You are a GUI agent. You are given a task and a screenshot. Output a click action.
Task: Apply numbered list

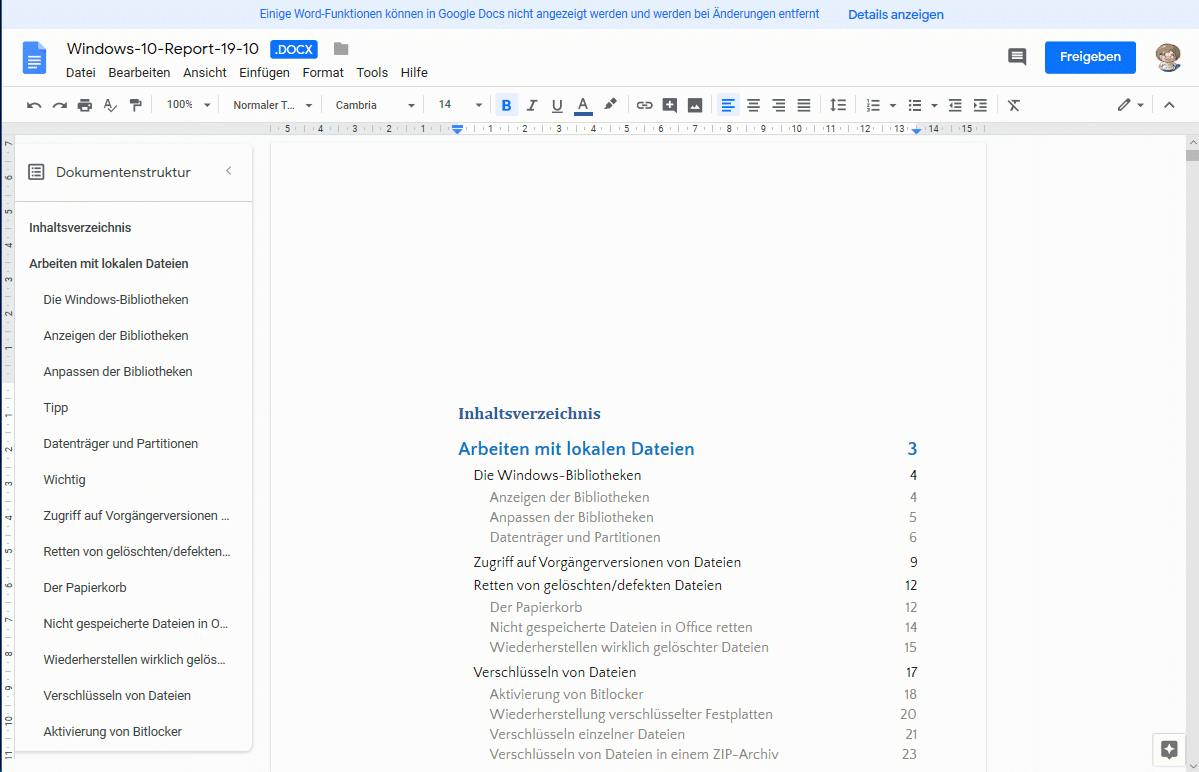click(x=872, y=105)
